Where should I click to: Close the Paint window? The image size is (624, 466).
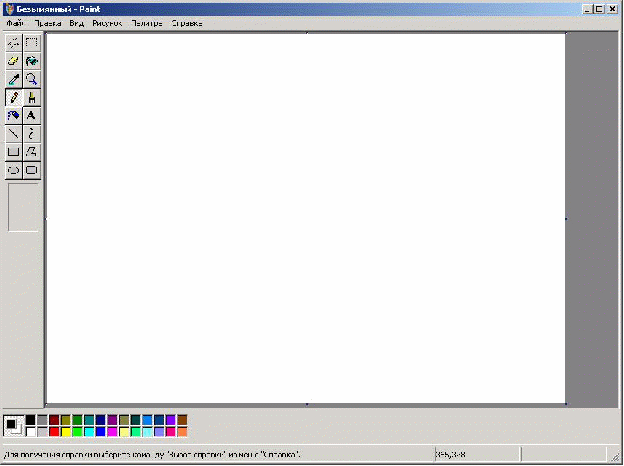612,10
